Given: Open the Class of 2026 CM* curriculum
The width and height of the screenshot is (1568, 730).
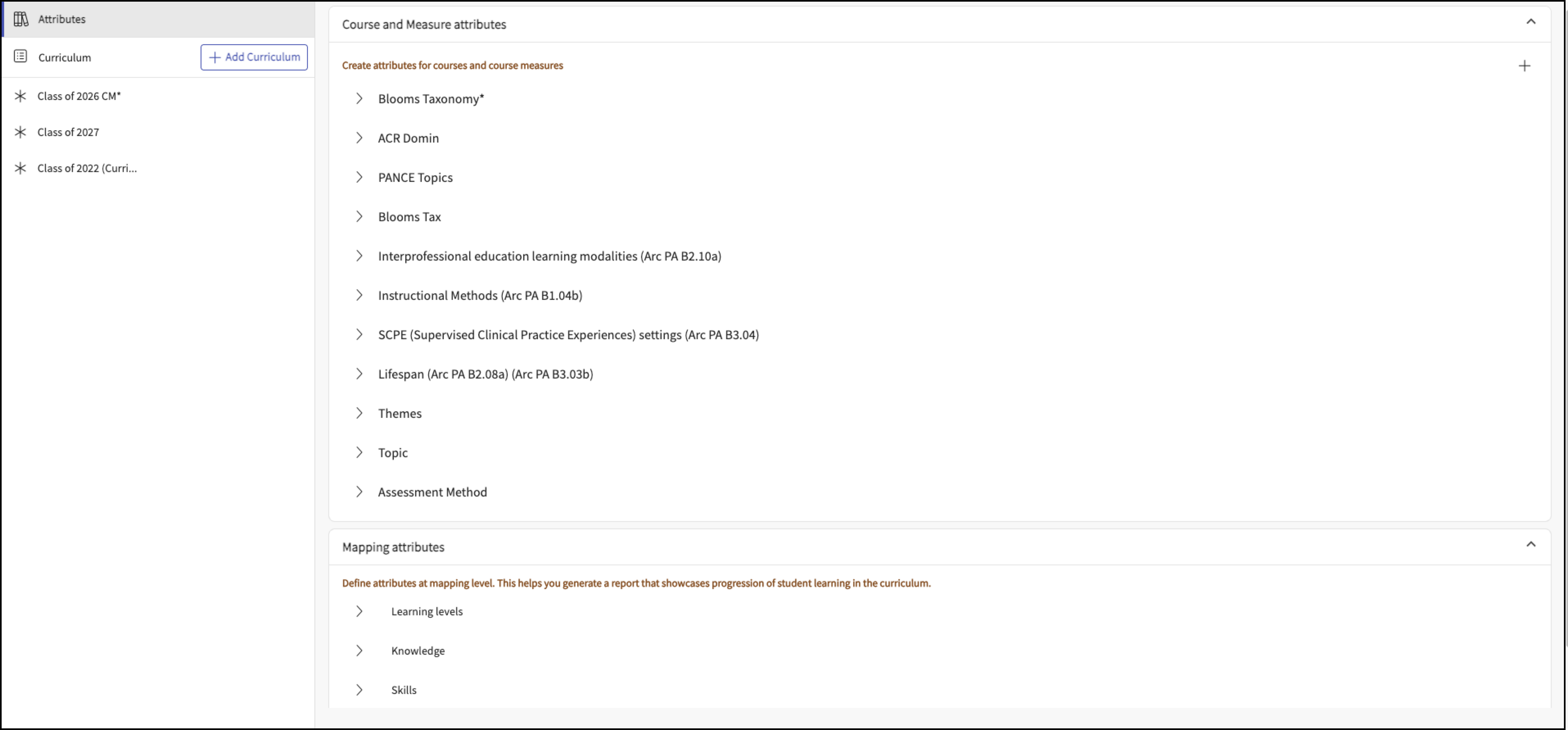Looking at the screenshot, I should click(79, 96).
